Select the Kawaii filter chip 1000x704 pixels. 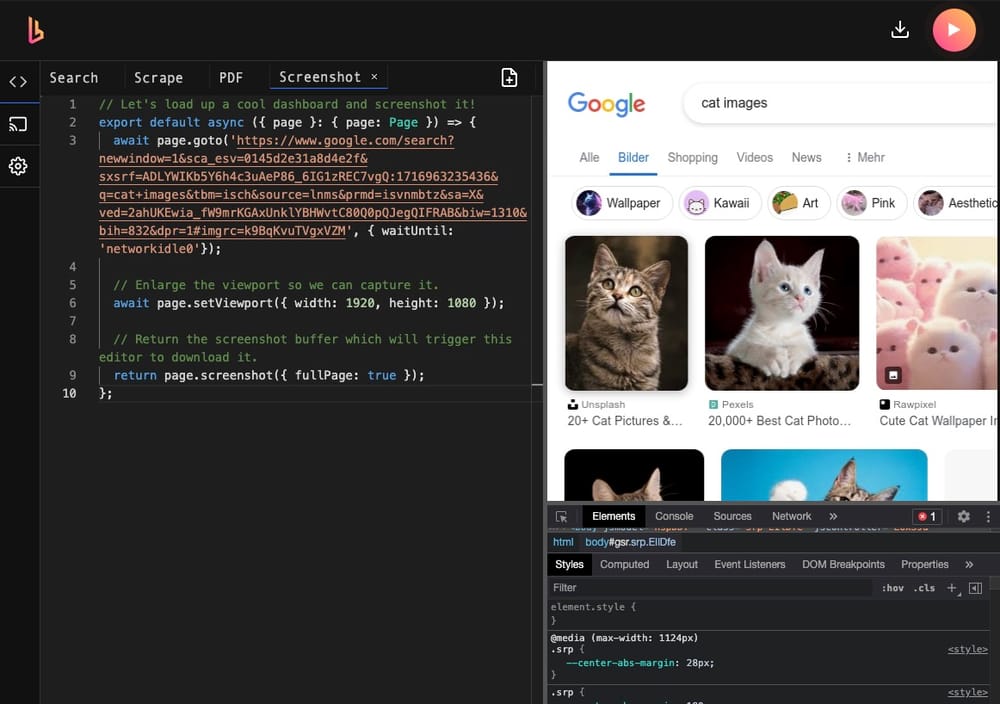click(x=720, y=203)
